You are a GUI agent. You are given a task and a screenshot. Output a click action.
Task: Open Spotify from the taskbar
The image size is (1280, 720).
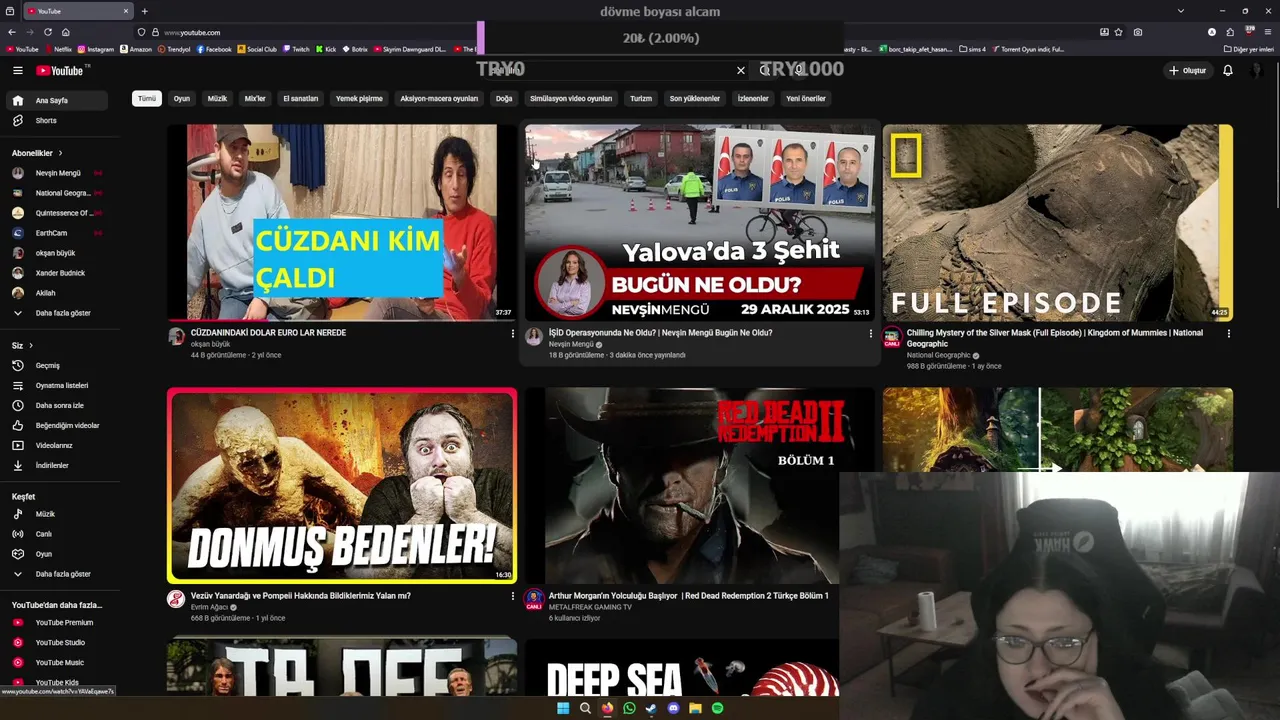pyautogui.click(x=717, y=708)
